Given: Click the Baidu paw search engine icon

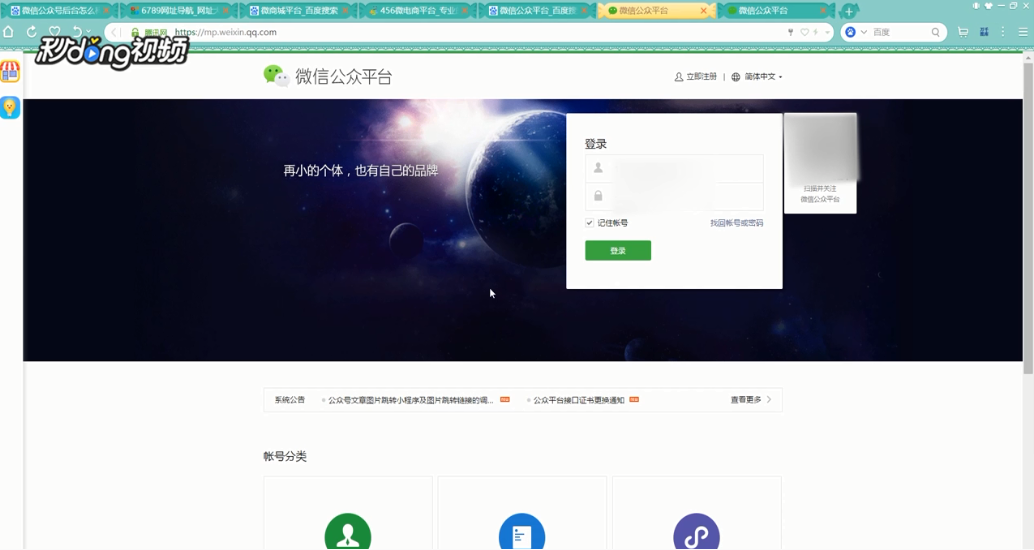Looking at the screenshot, I should coord(850,32).
